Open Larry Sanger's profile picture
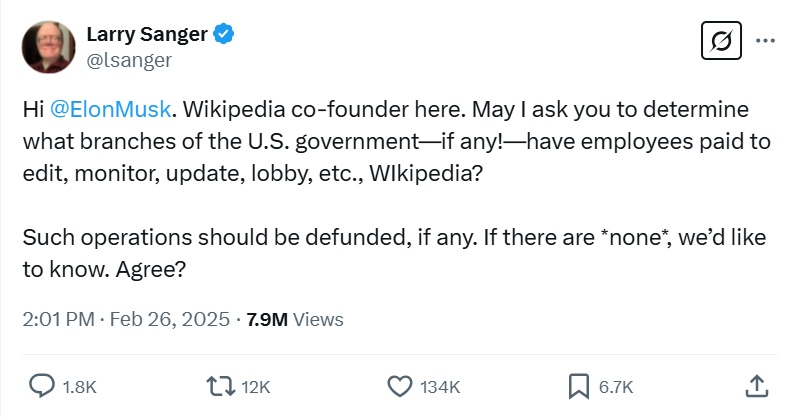 [x=46, y=46]
